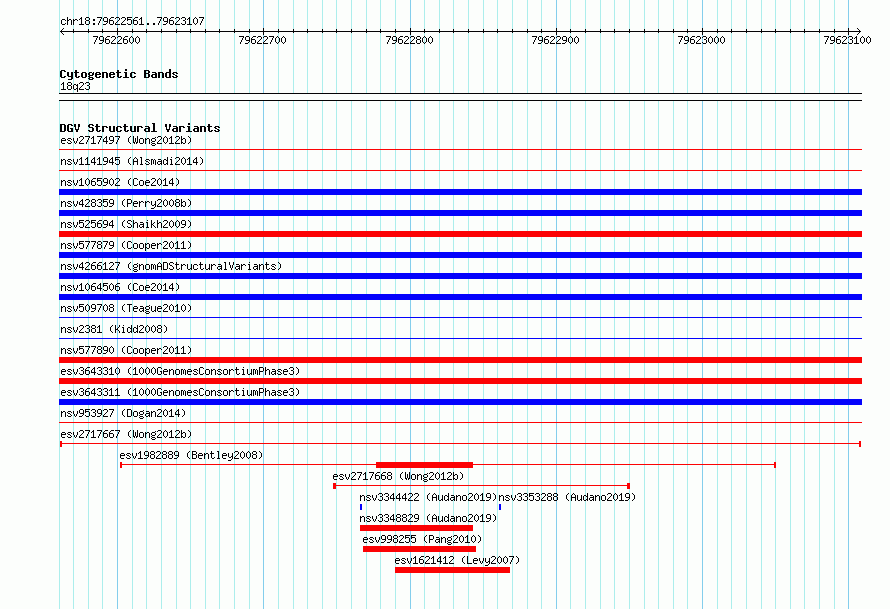This screenshot has width=890, height=609.
Task: Click the blue bar under esv3643311
Action: coord(460,402)
